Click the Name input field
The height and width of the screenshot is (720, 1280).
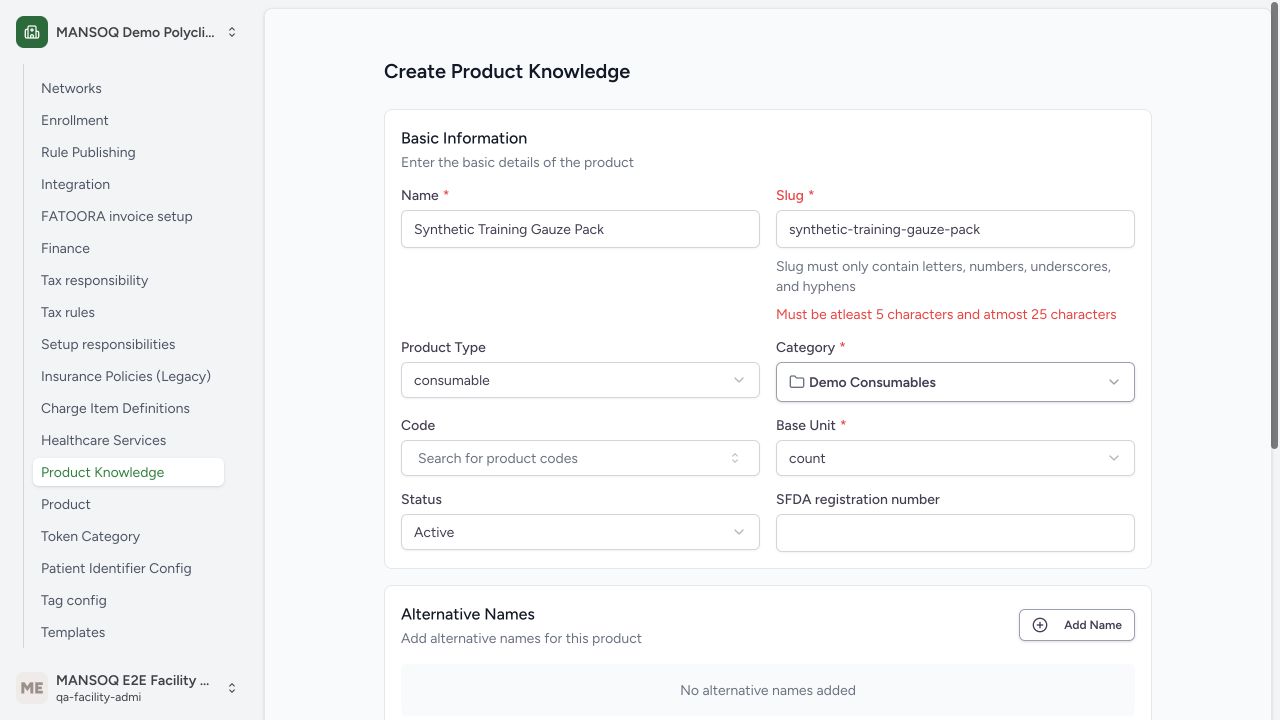coord(580,229)
